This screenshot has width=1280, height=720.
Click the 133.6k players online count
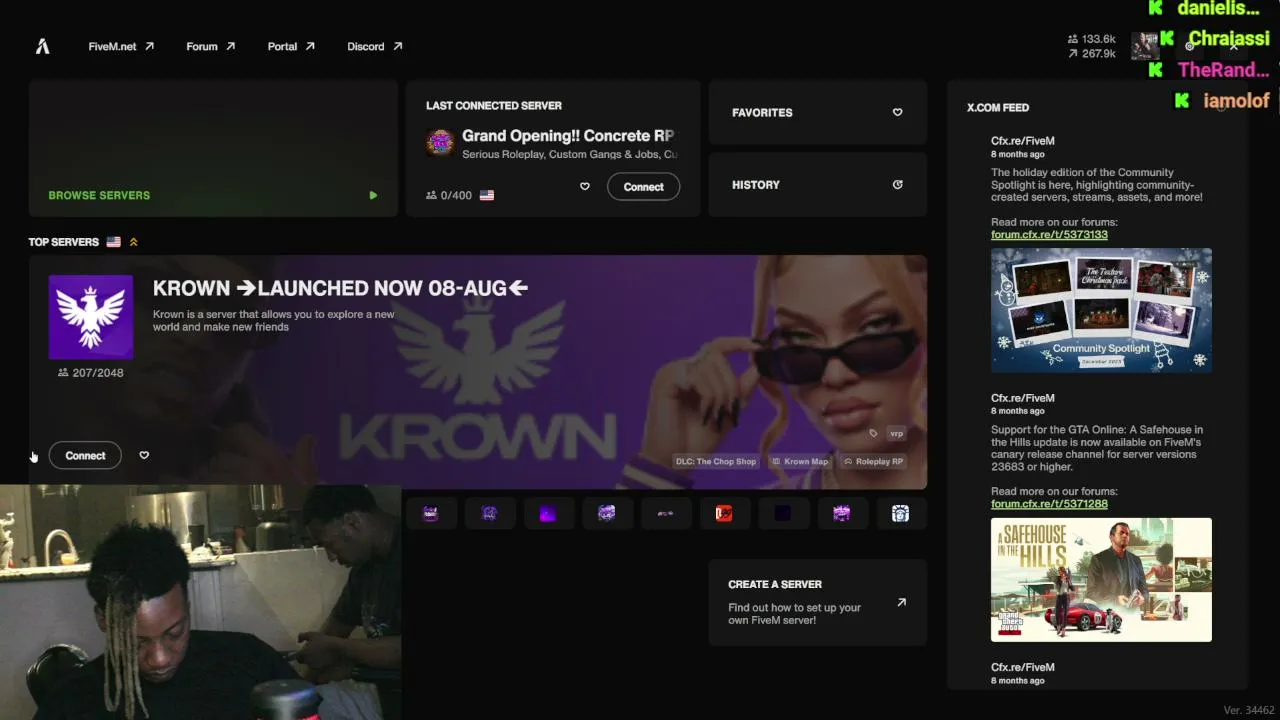coord(1092,39)
